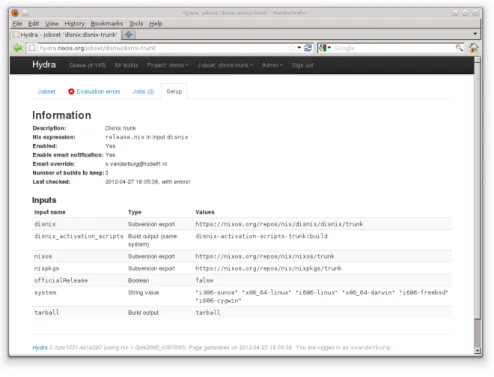494x377 pixels.
Task: Click the officialRelease input name
Action: (x=61, y=280)
